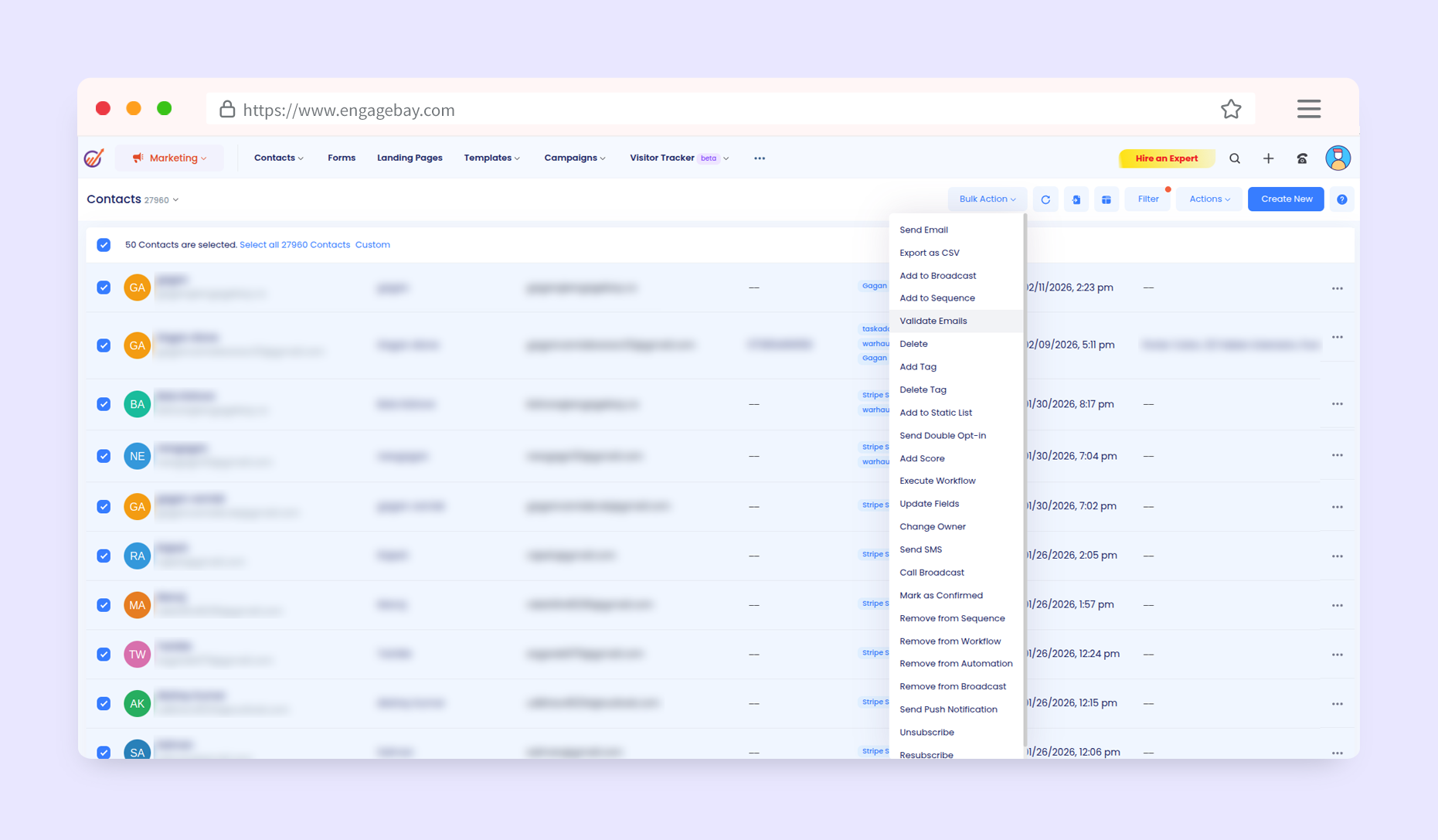Open the search magnifier icon
The height and width of the screenshot is (840, 1438).
[x=1235, y=158]
